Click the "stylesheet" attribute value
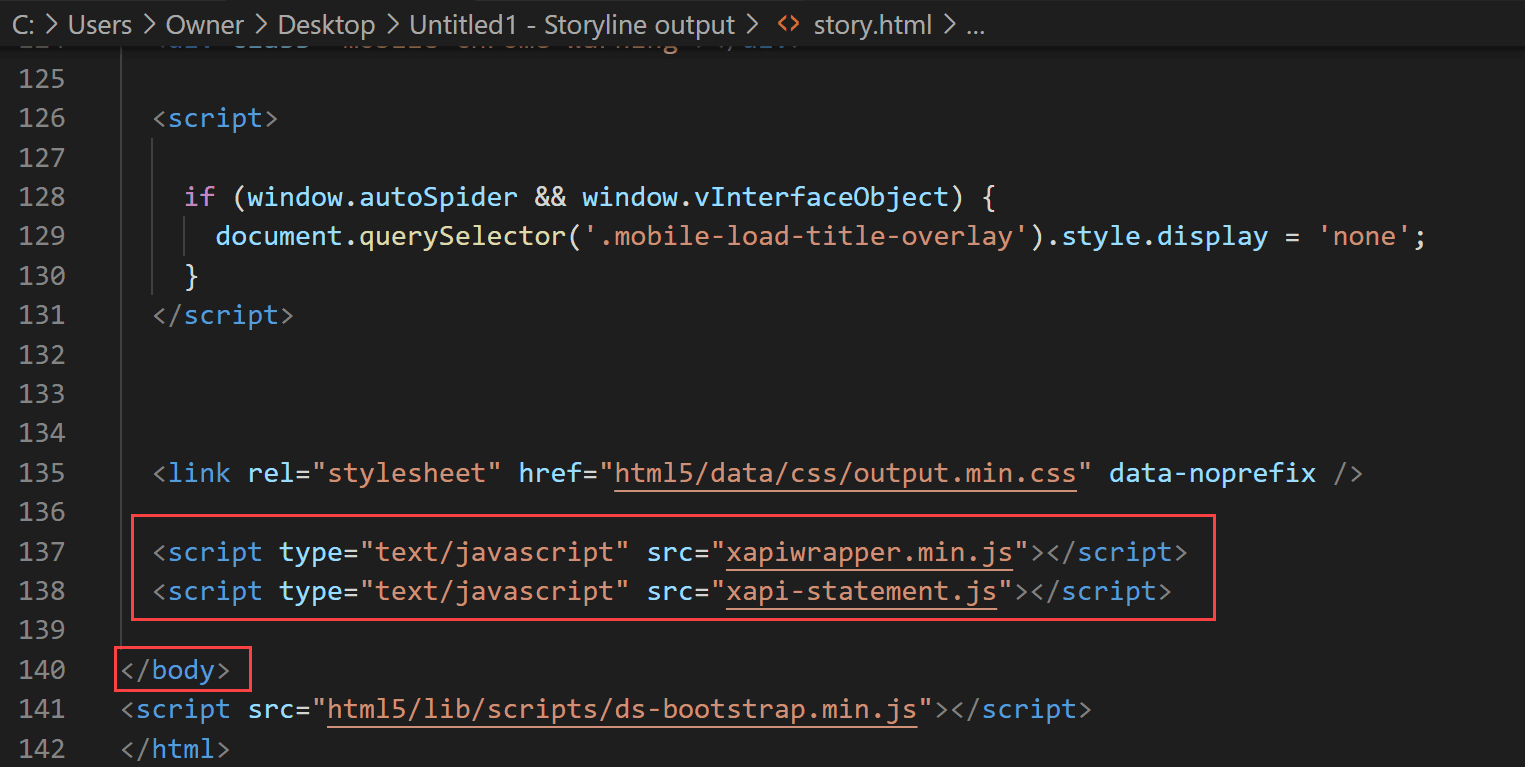This screenshot has height=767, width=1525. point(407,472)
